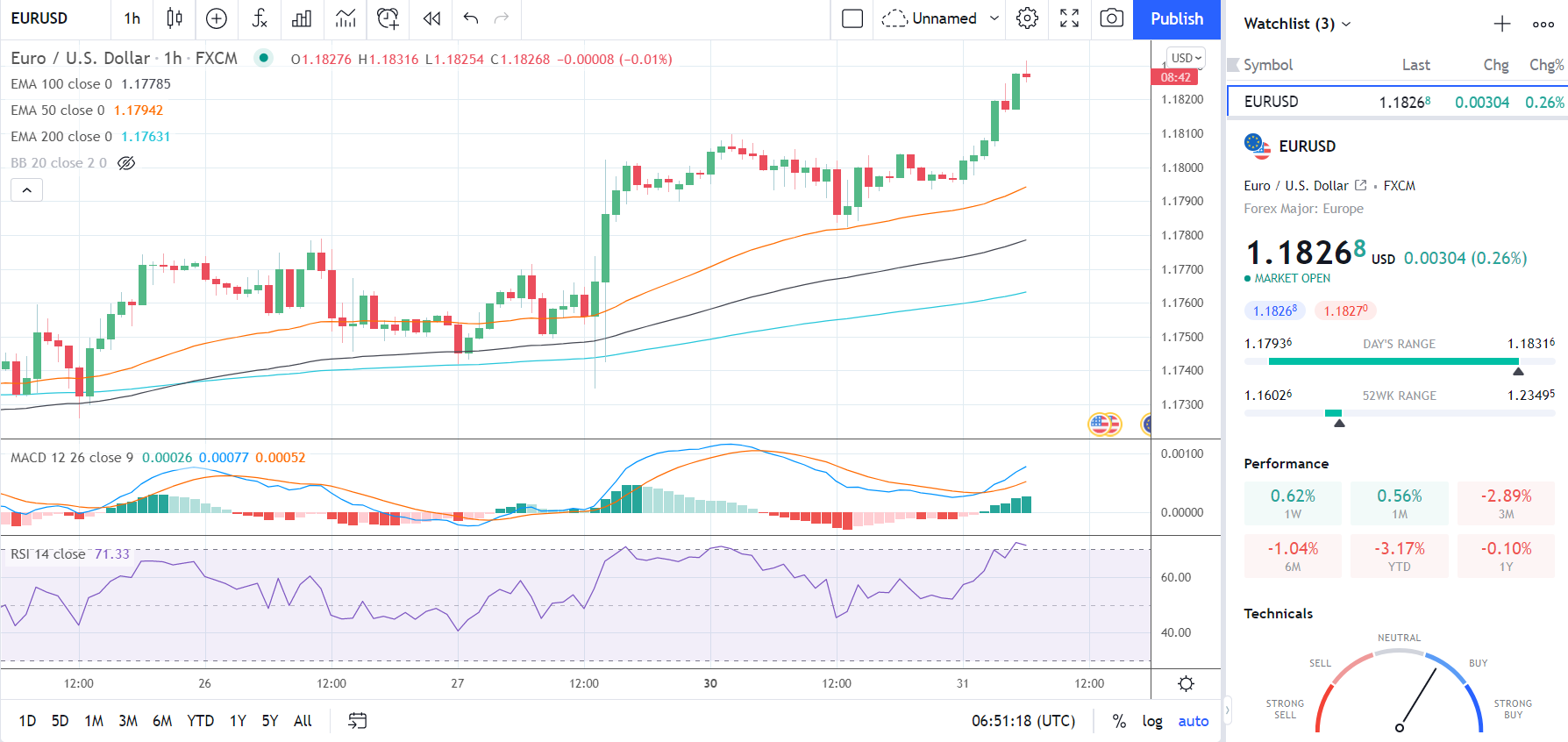Click the MACD 12 26 close 9 label
1568x742 pixels.
coord(72,458)
